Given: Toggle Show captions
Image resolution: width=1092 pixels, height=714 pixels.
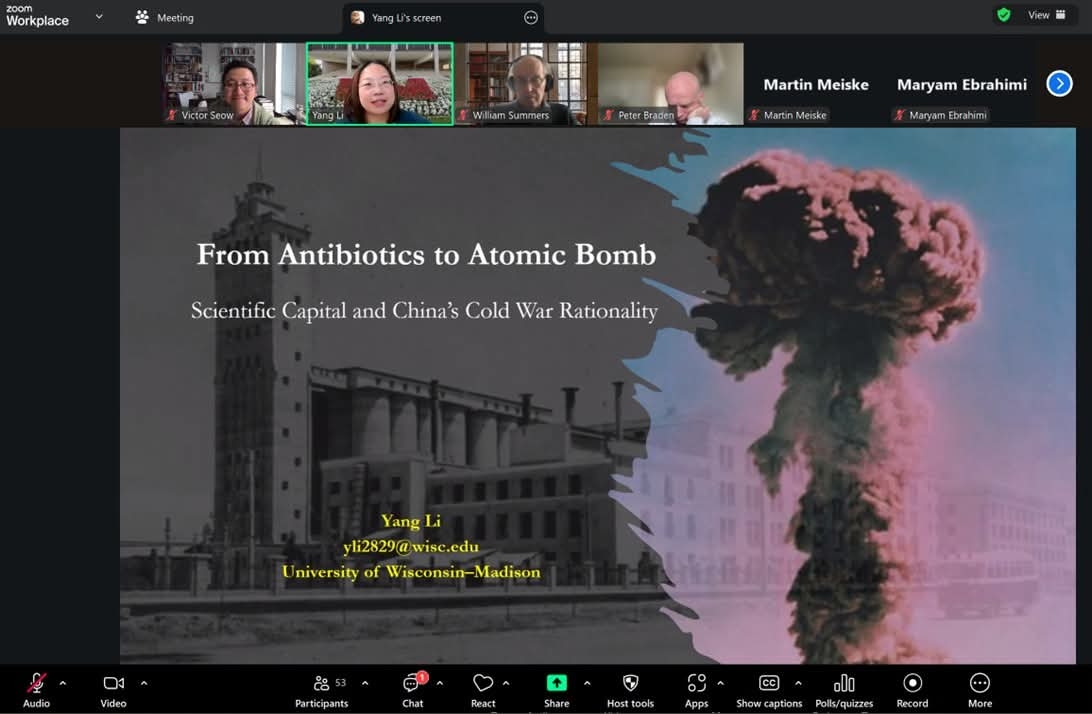Looking at the screenshot, I should (768, 690).
